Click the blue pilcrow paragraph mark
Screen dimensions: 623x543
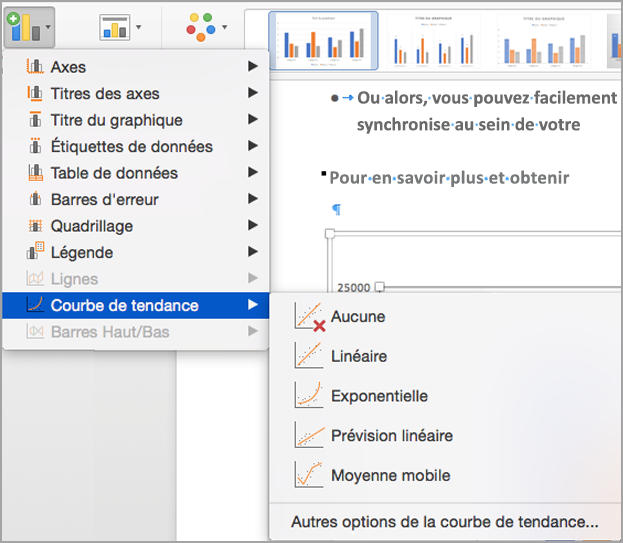(337, 209)
